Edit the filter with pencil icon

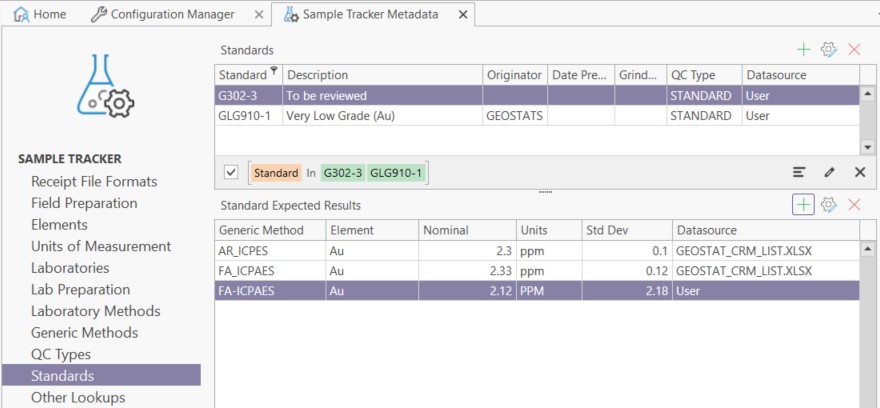(x=829, y=172)
